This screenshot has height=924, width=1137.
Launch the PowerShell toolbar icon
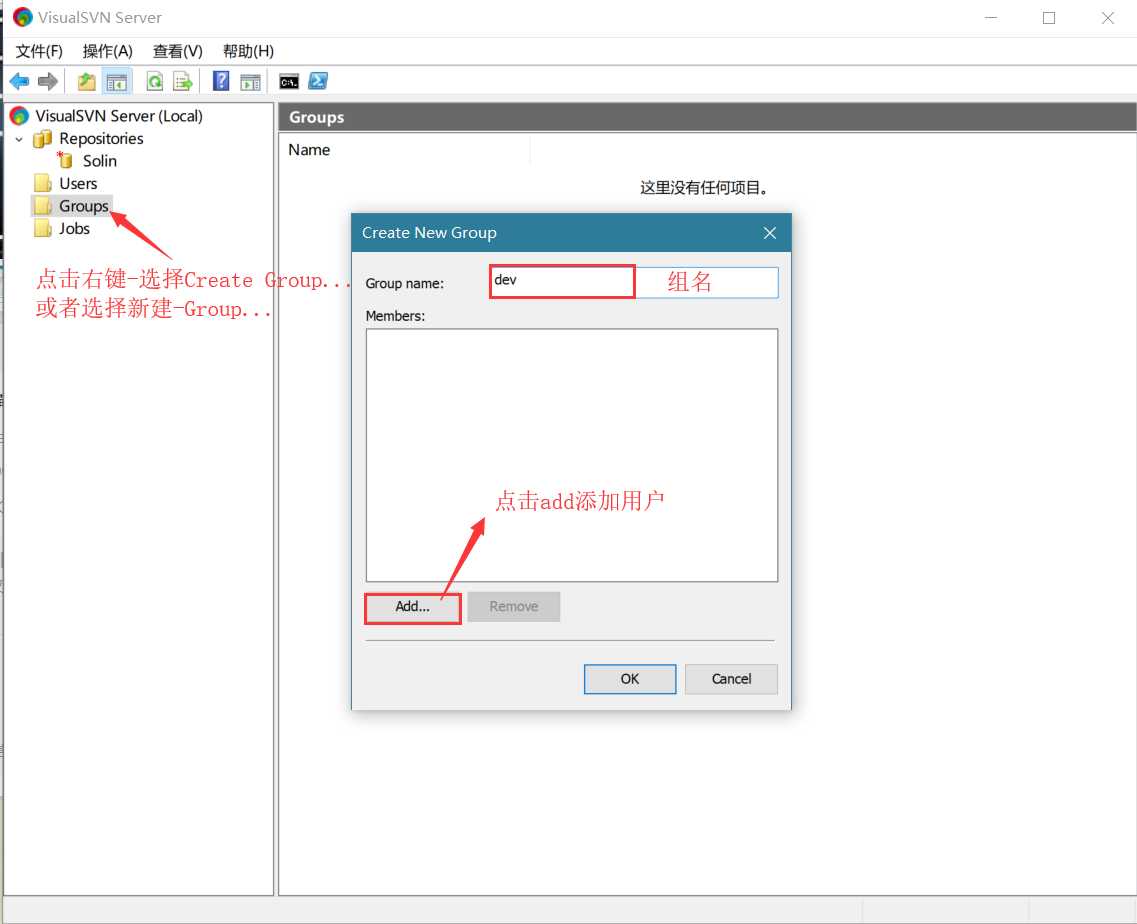[x=318, y=81]
